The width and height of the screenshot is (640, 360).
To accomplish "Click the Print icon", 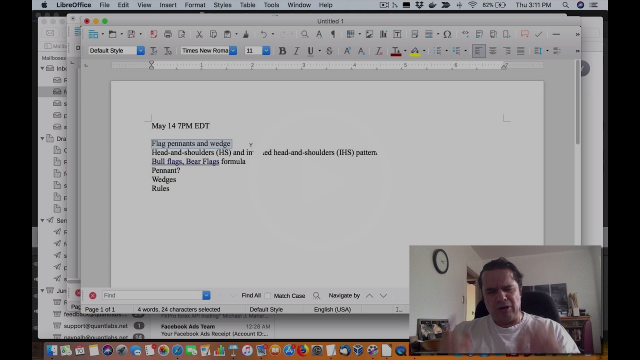I will tap(168, 34).
